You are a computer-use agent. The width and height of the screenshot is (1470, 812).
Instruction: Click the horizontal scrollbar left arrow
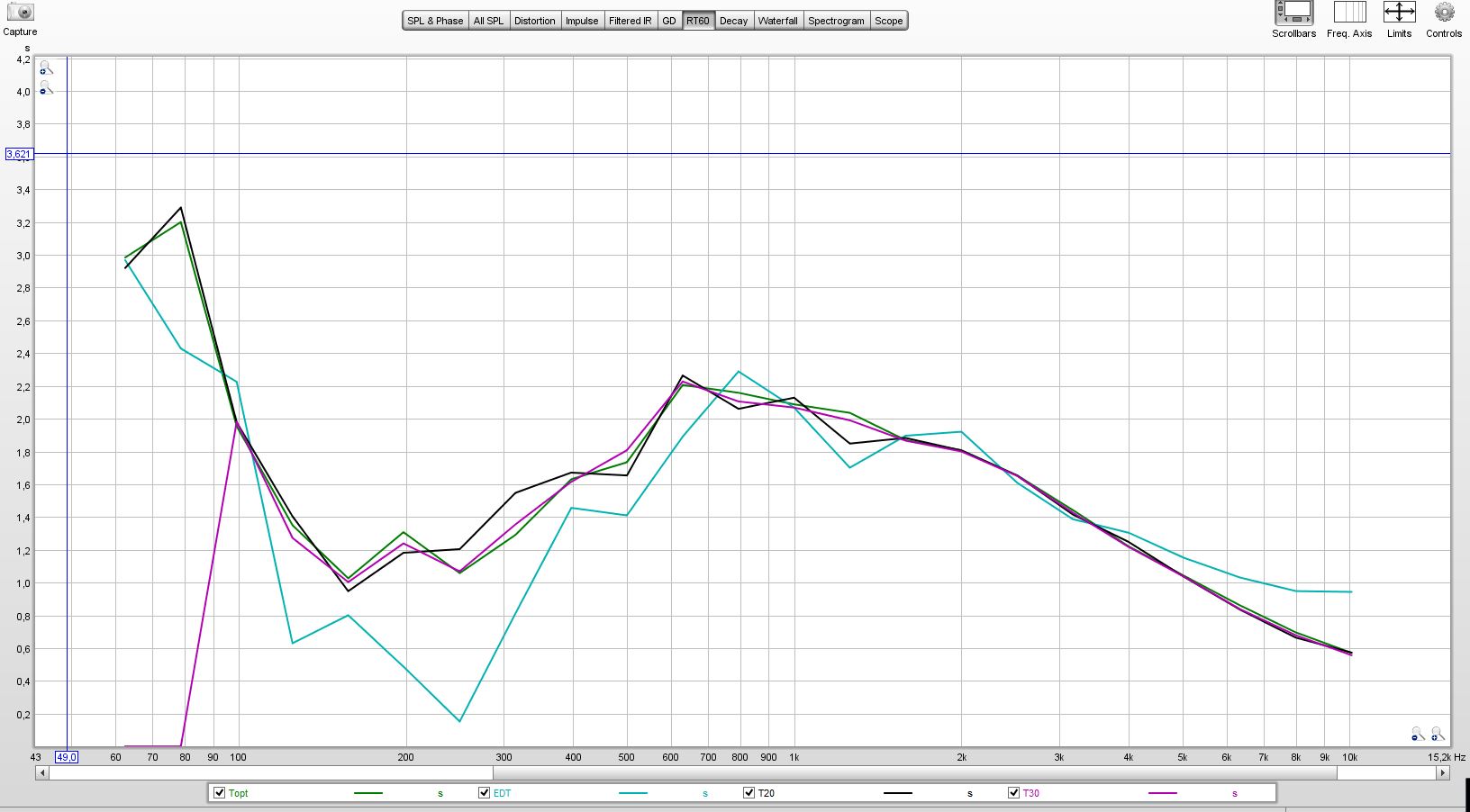(x=41, y=772)
